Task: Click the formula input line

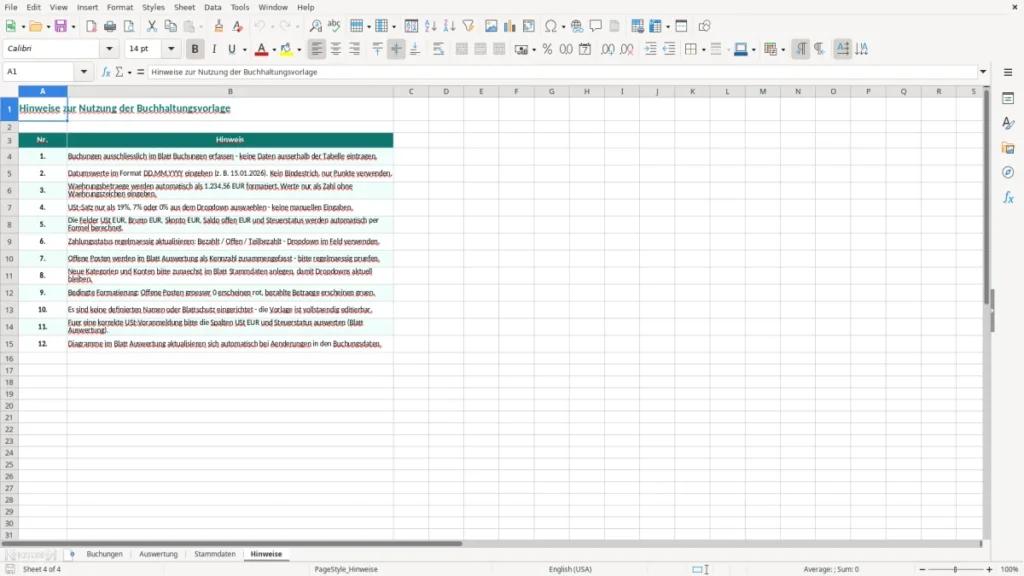Action: tap(563, 72)
